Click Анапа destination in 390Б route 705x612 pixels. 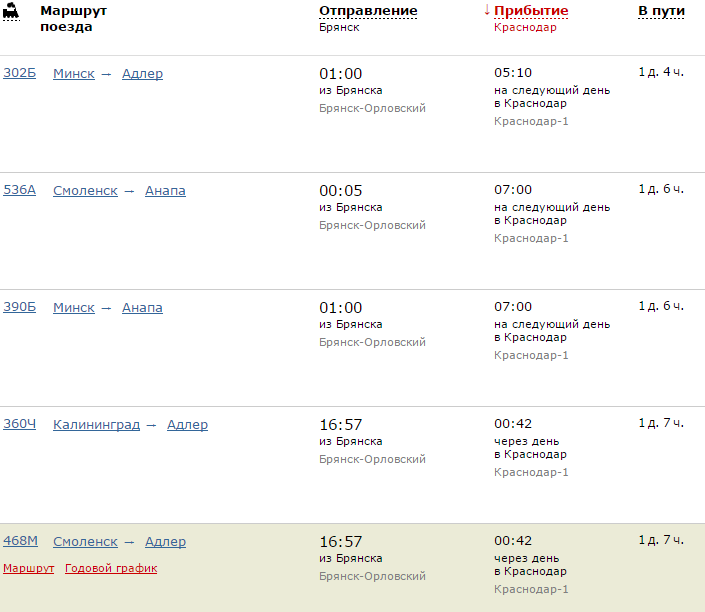pyautogui.click(x=142, y=308)
